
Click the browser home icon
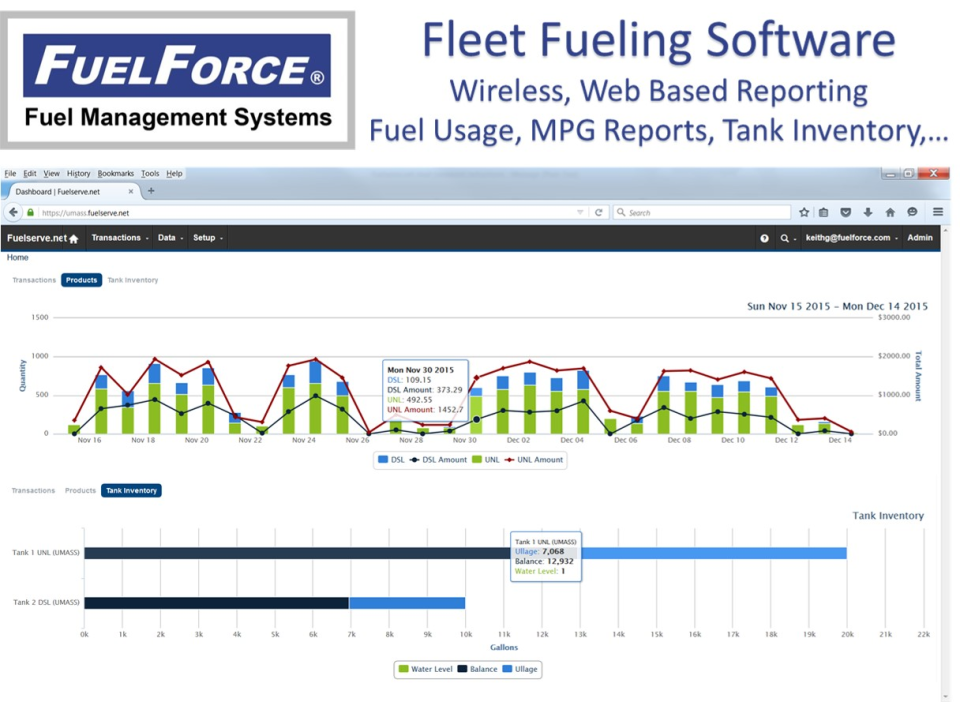tap(890, 212)
